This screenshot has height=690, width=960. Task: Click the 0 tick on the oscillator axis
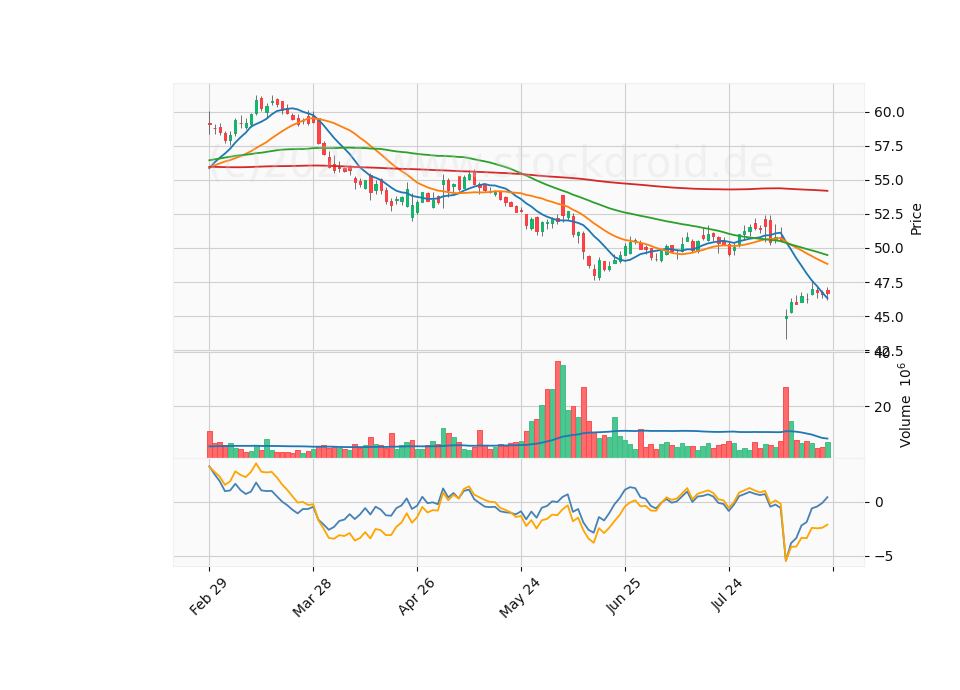tap(879, 503)
